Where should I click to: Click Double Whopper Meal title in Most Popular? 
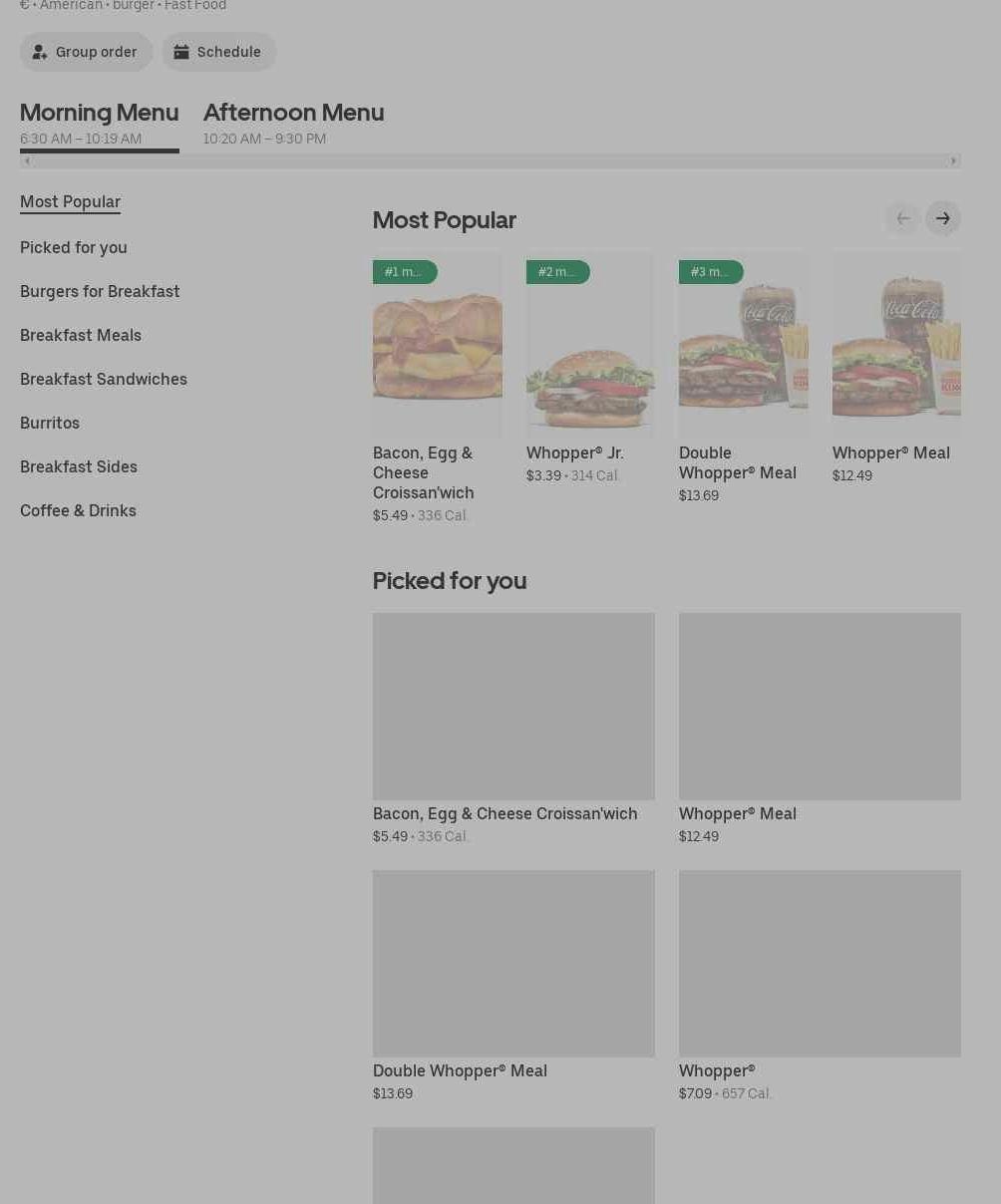pos(738,462)
